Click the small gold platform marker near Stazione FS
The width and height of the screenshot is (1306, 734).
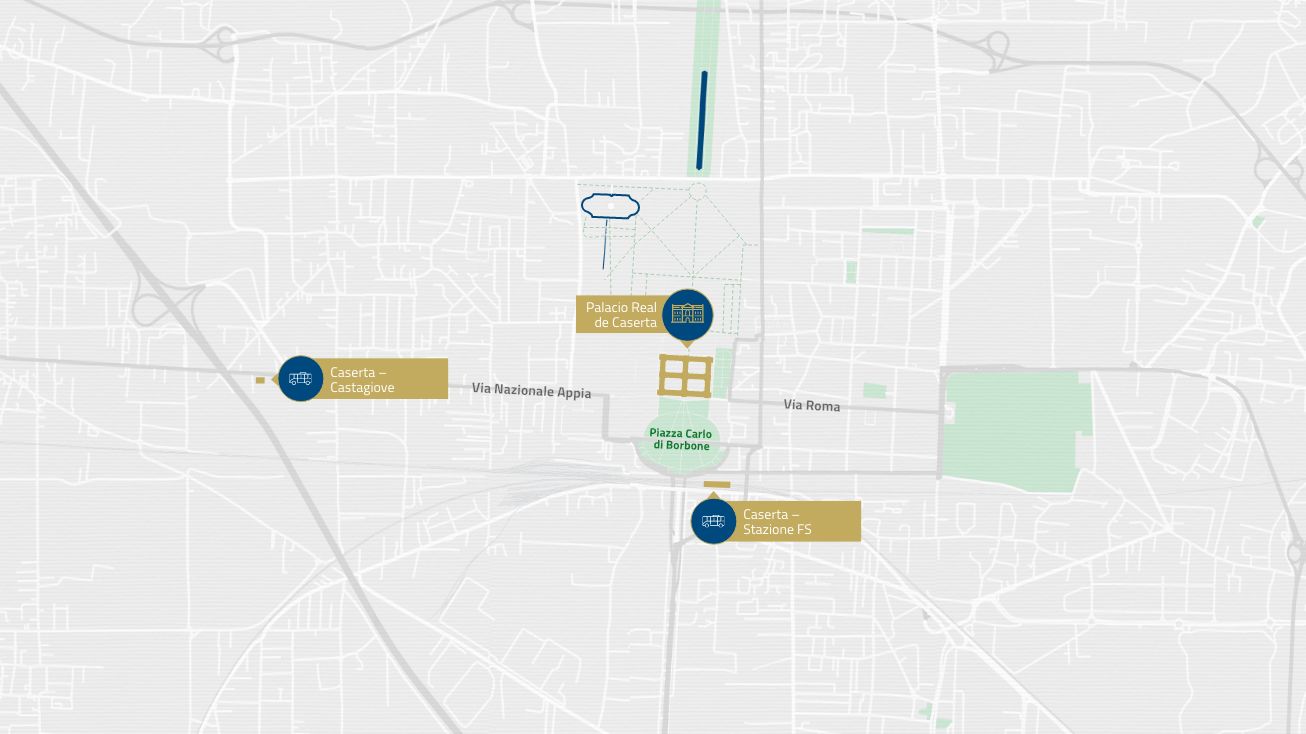[716, 484]
